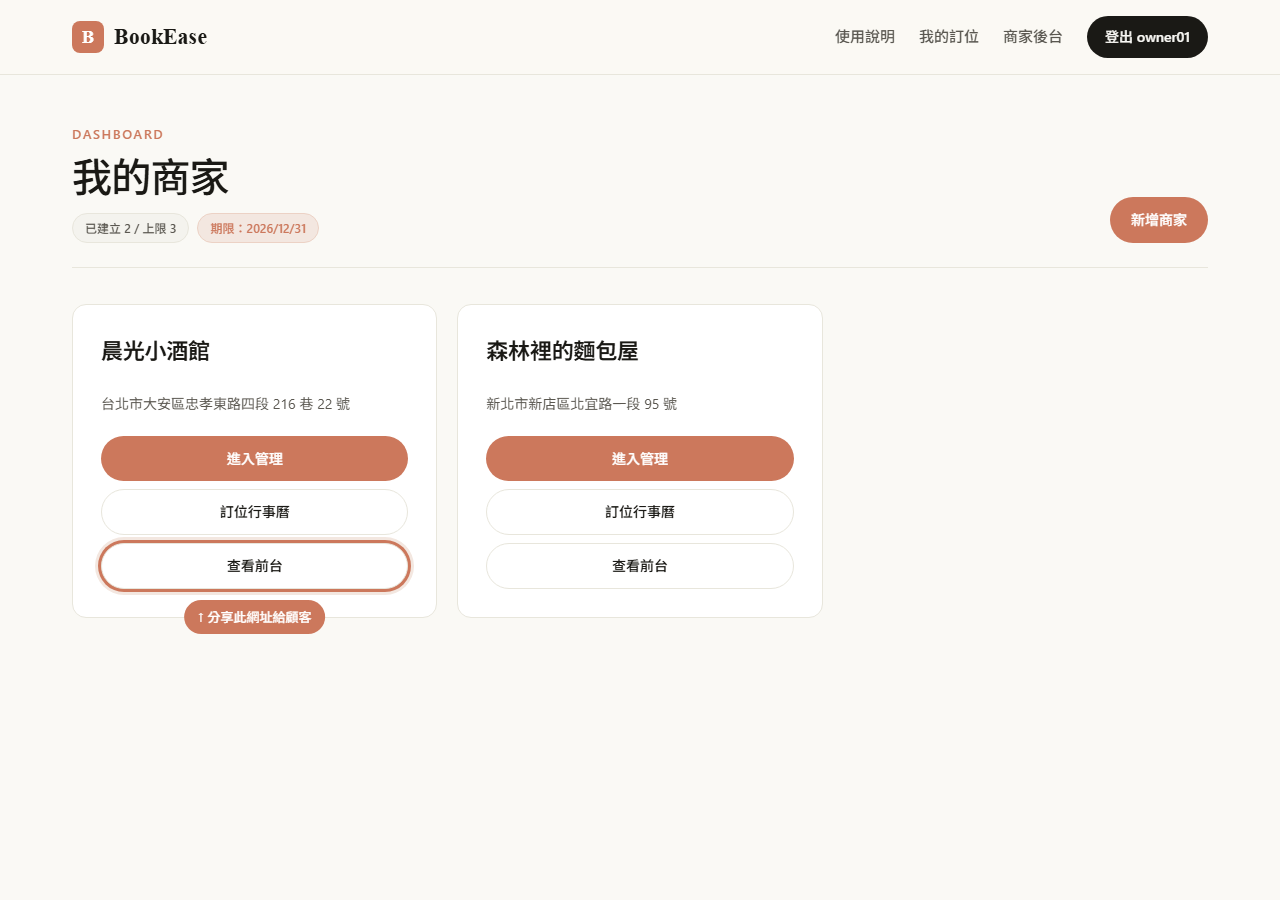Click the address 新北市新店區北宜路一段 95 號
The width and height of the screenshot is (1280, 900).
pyautogui.click(x=582, y=404)
